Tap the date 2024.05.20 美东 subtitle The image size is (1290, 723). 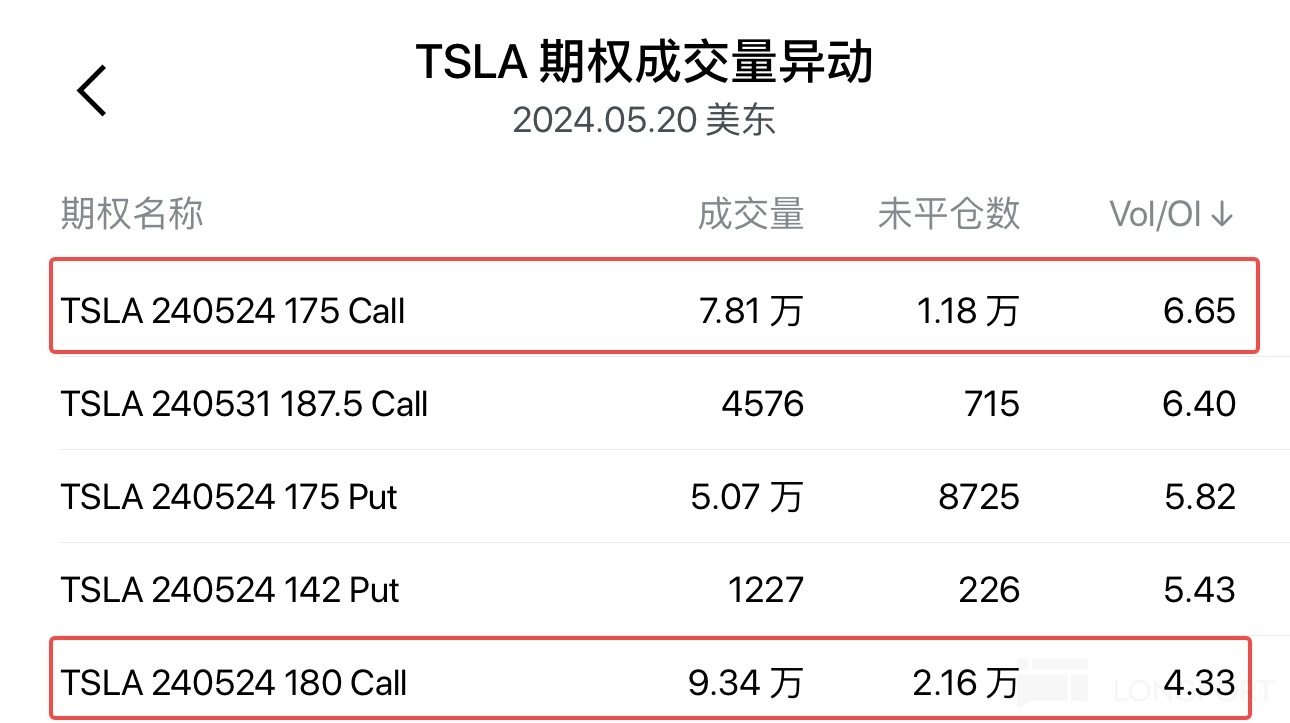(644, 120)
